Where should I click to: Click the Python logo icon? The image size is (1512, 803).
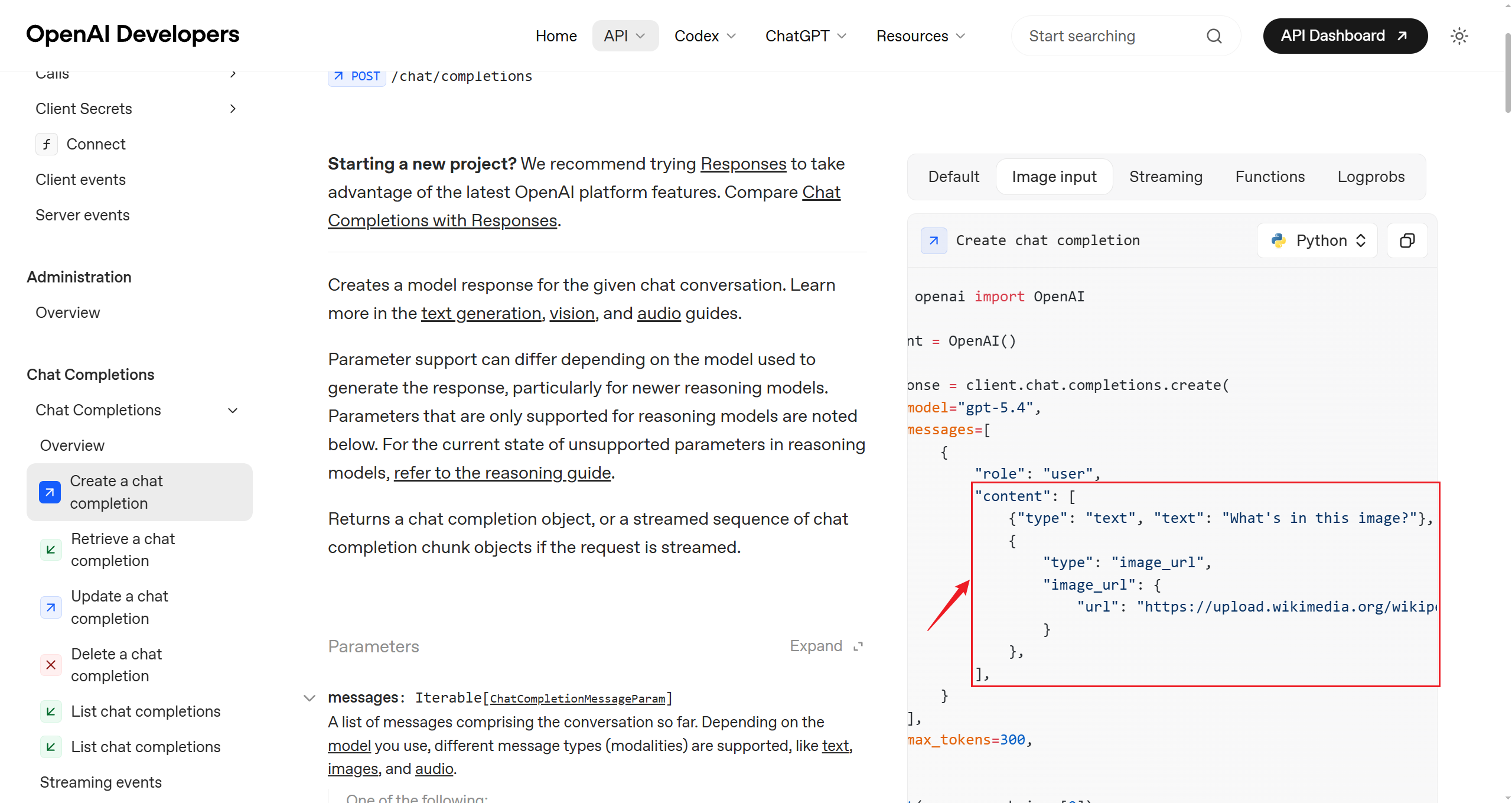coord(1279,240)
